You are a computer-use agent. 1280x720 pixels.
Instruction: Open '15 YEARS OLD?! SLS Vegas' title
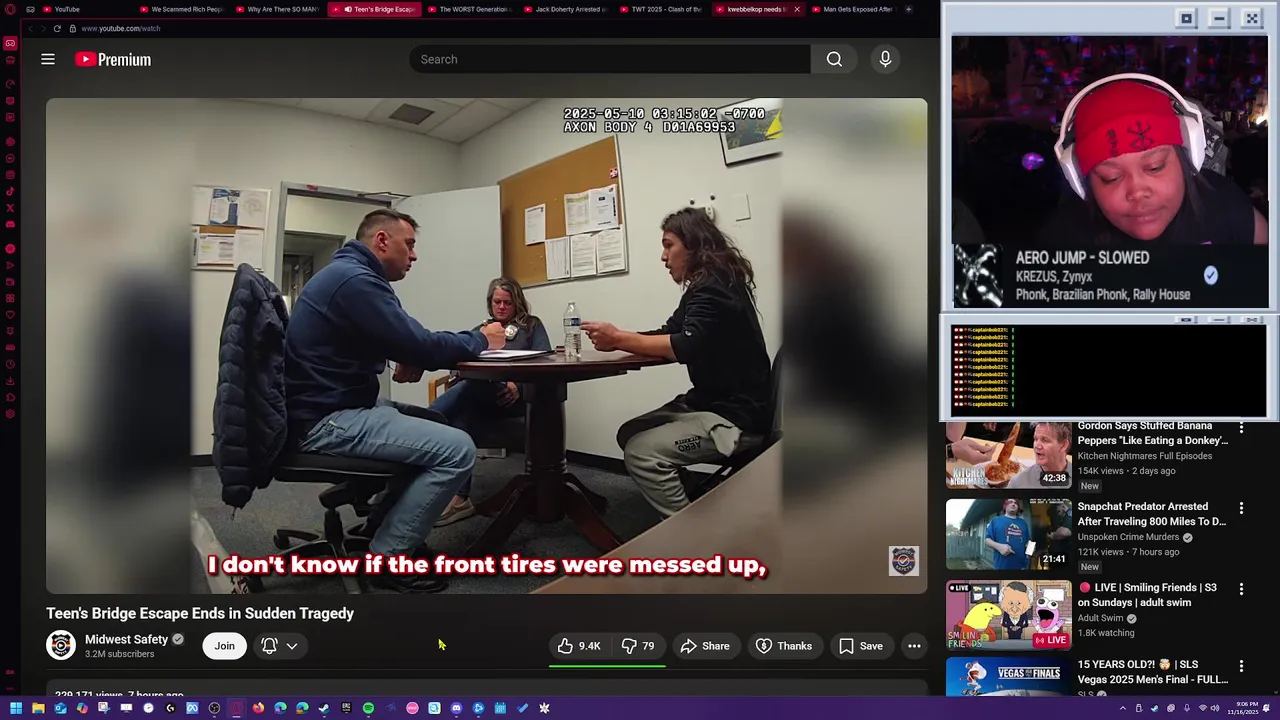click(1153, 672)
